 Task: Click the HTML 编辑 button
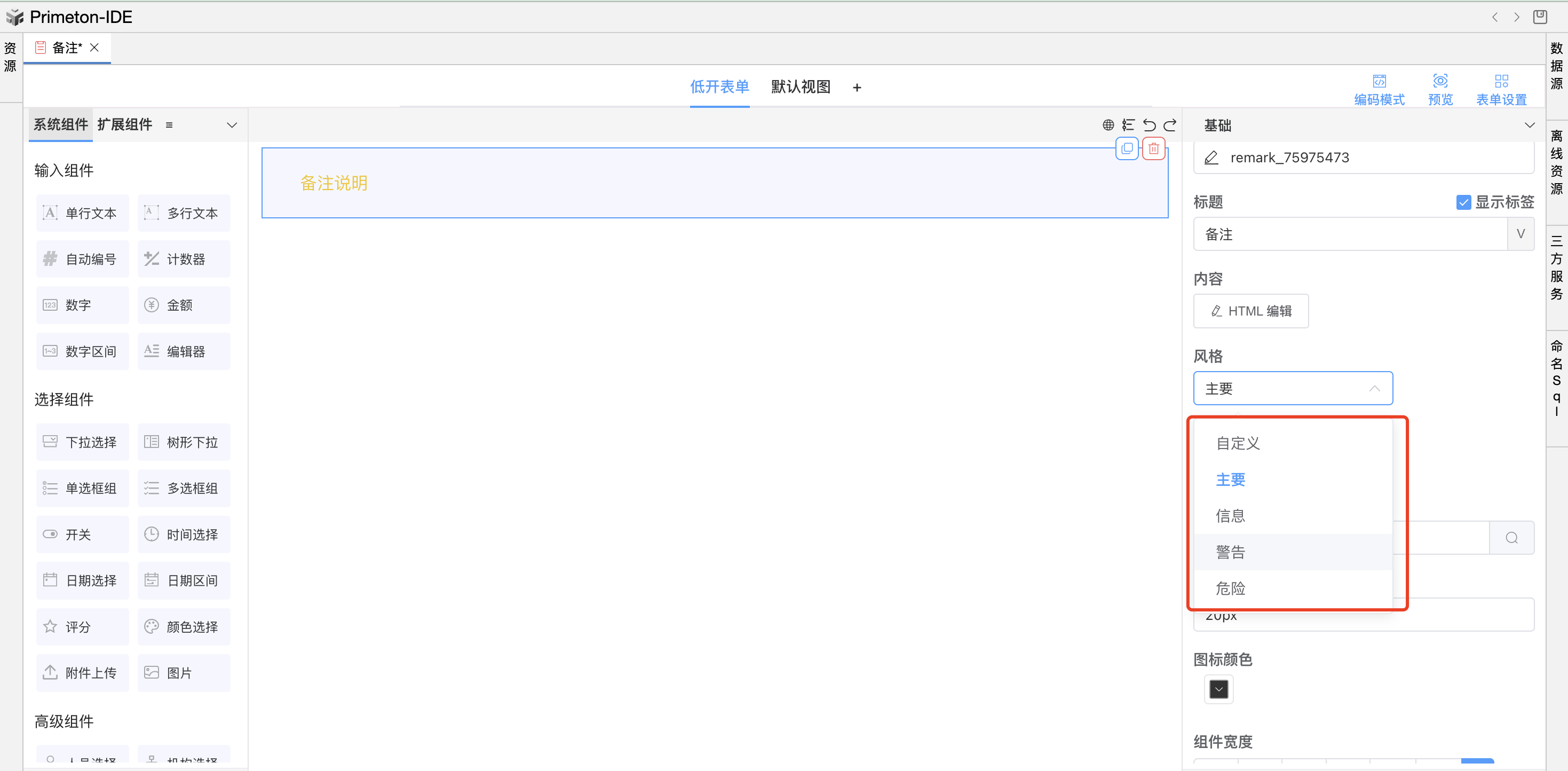pos(1251,311)
